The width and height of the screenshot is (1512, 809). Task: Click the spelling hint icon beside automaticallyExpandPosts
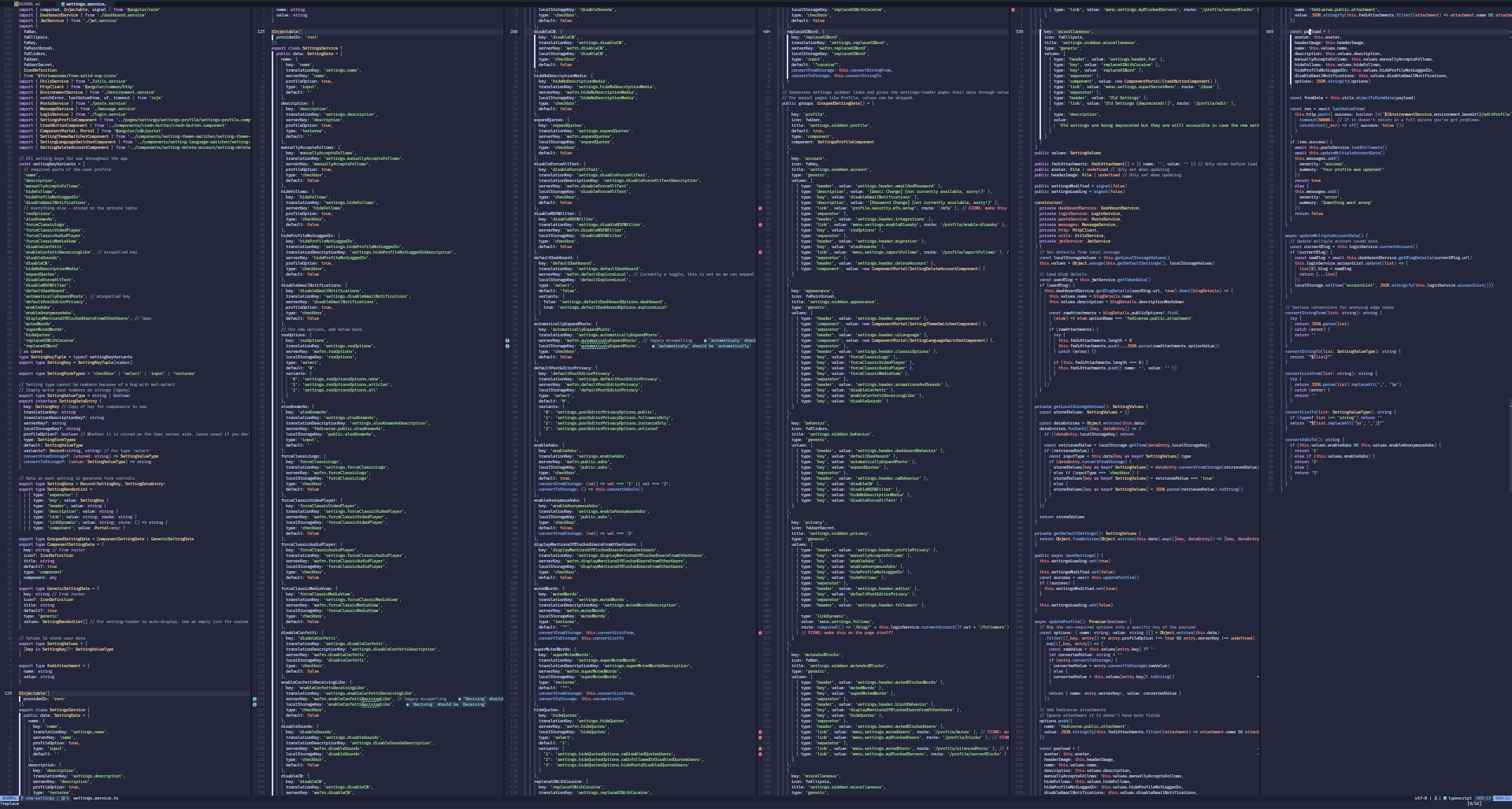(x=507, y=341)
